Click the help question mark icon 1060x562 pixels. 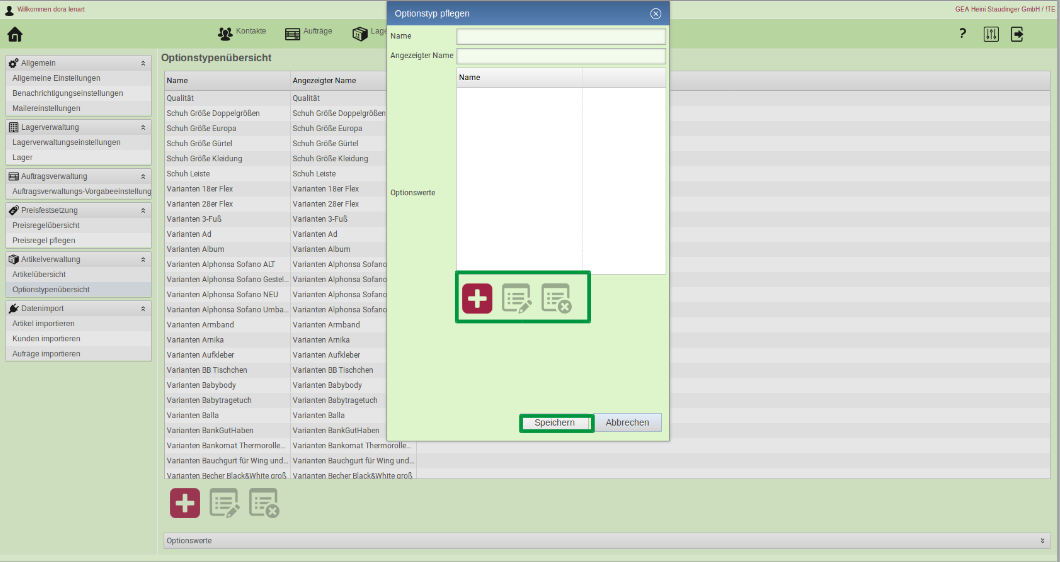(x=963, y=34)
